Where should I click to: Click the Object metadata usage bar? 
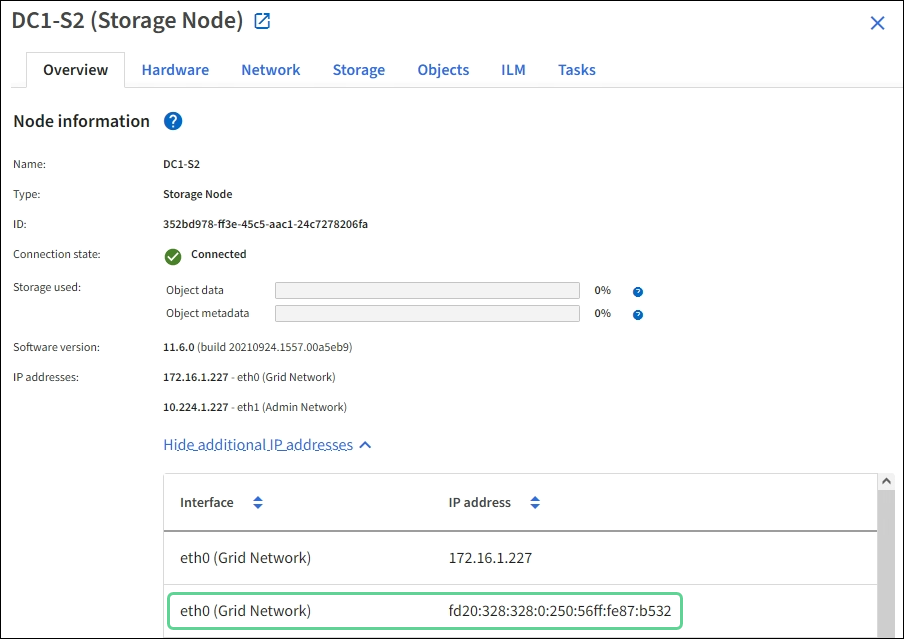(x=427, y=313)
